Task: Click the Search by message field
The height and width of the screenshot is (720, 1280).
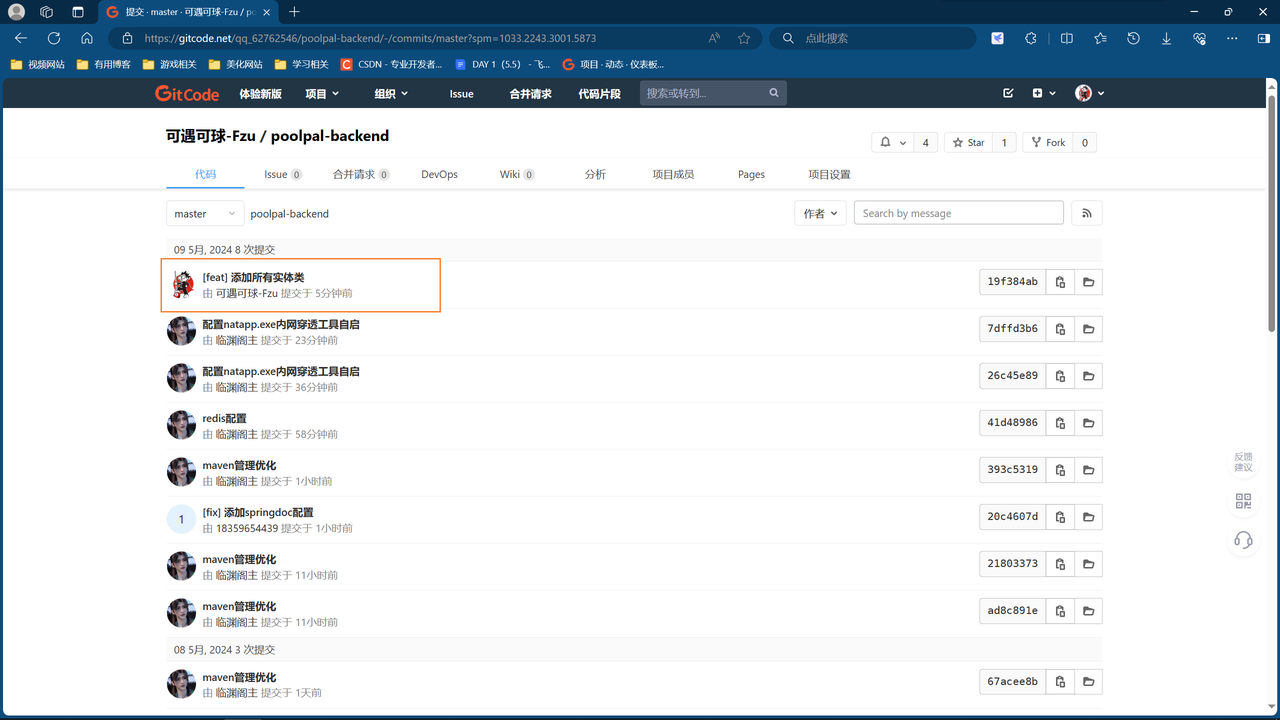Action: (958, 213)
